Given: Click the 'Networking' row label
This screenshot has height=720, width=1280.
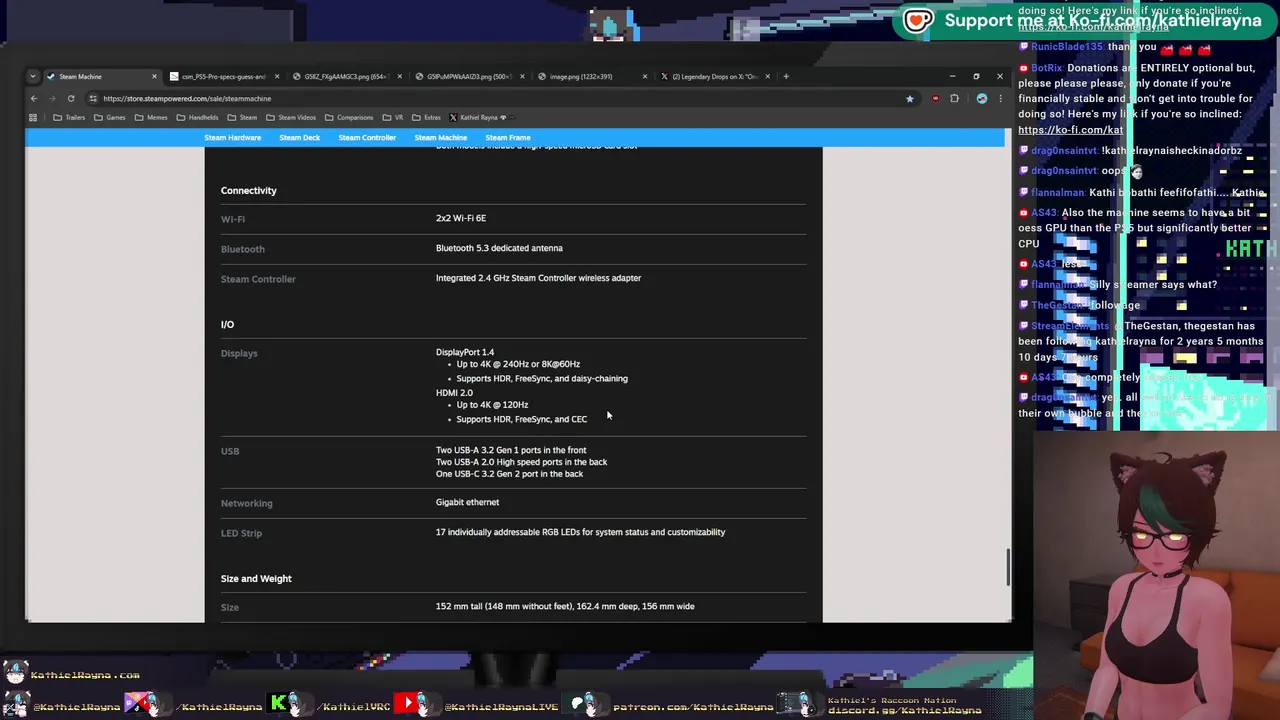Looking at the screenshot, I should (246, 503).
